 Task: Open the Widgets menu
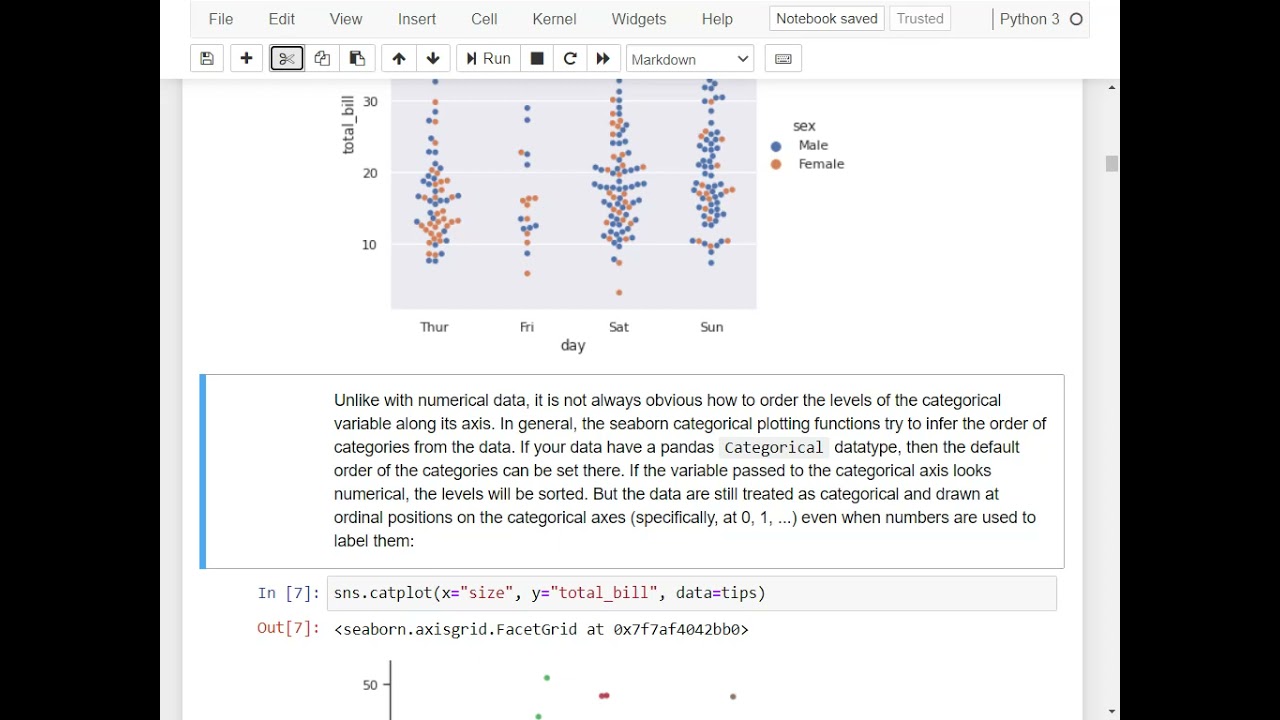coord(639,19)
